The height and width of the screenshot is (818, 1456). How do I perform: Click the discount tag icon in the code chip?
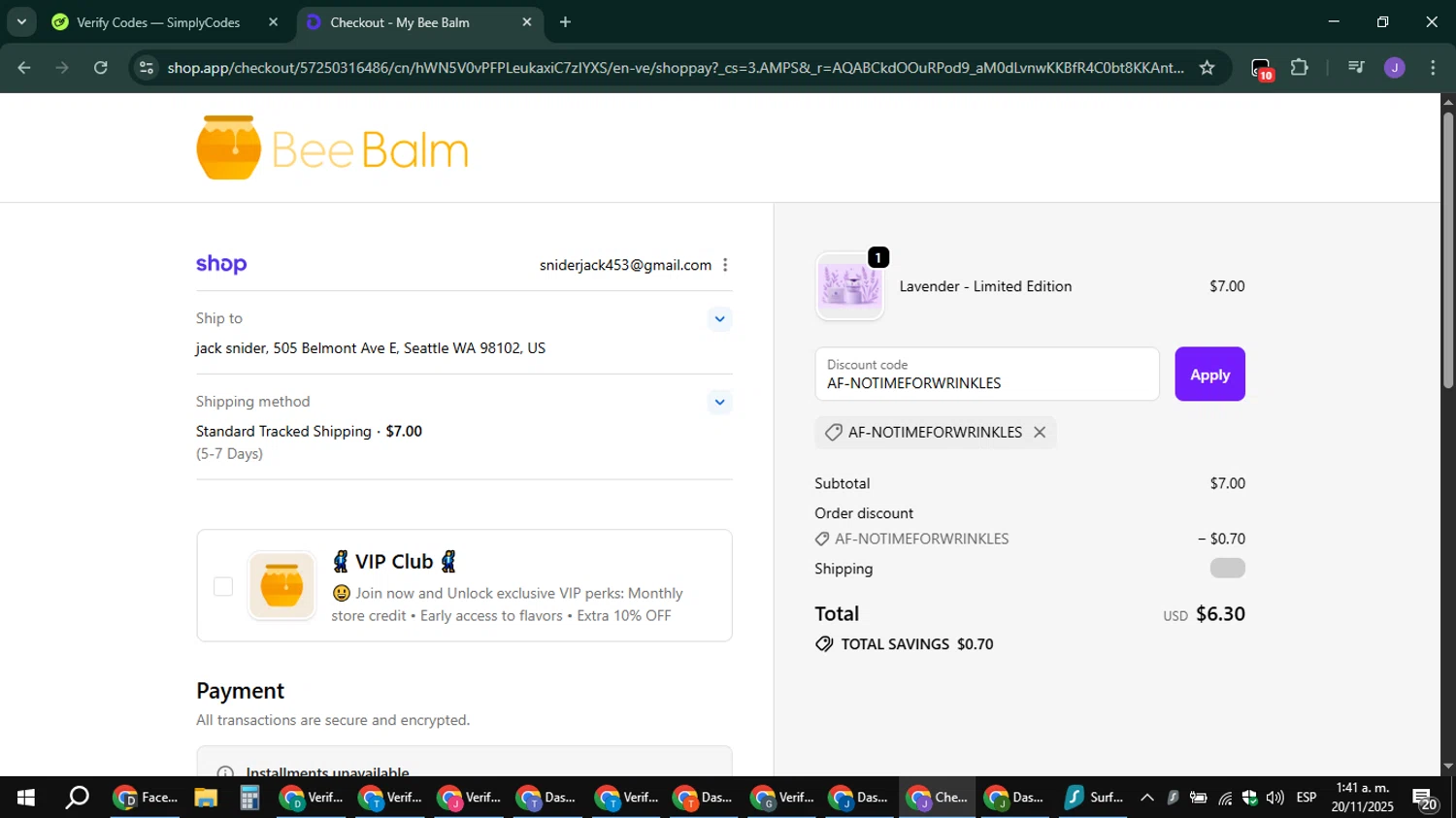pyautogui.click(x=833, y=432)
